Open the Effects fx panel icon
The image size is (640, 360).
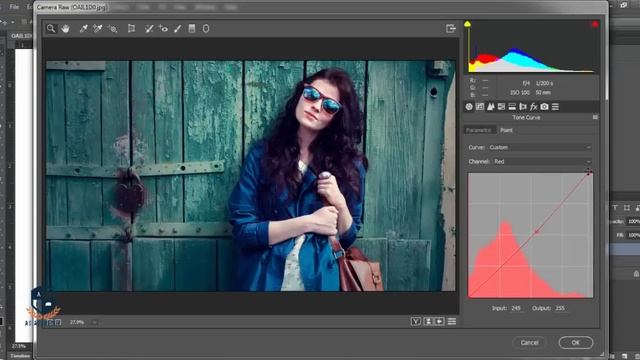[533, 107]
